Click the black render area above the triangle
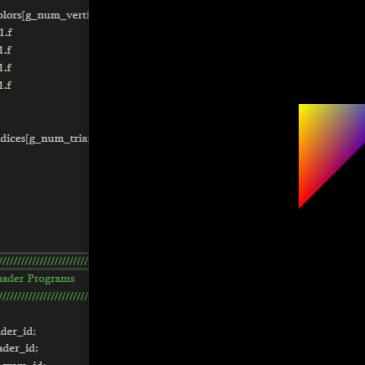 pyautogui.click(x=227, y=50)
